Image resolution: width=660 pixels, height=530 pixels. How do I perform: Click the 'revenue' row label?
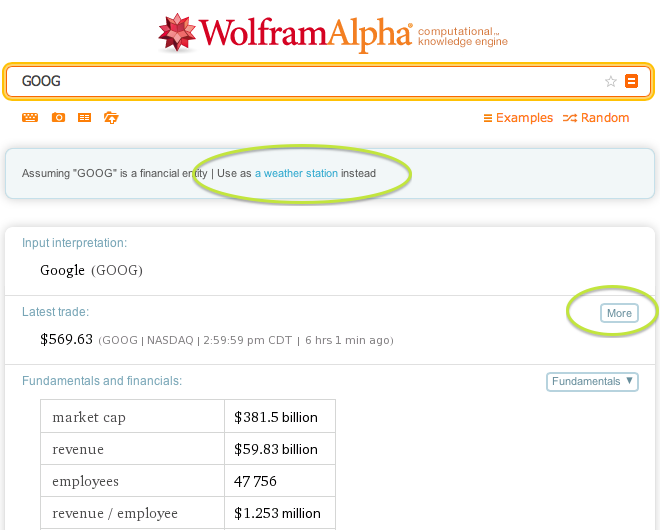(78, 449)
